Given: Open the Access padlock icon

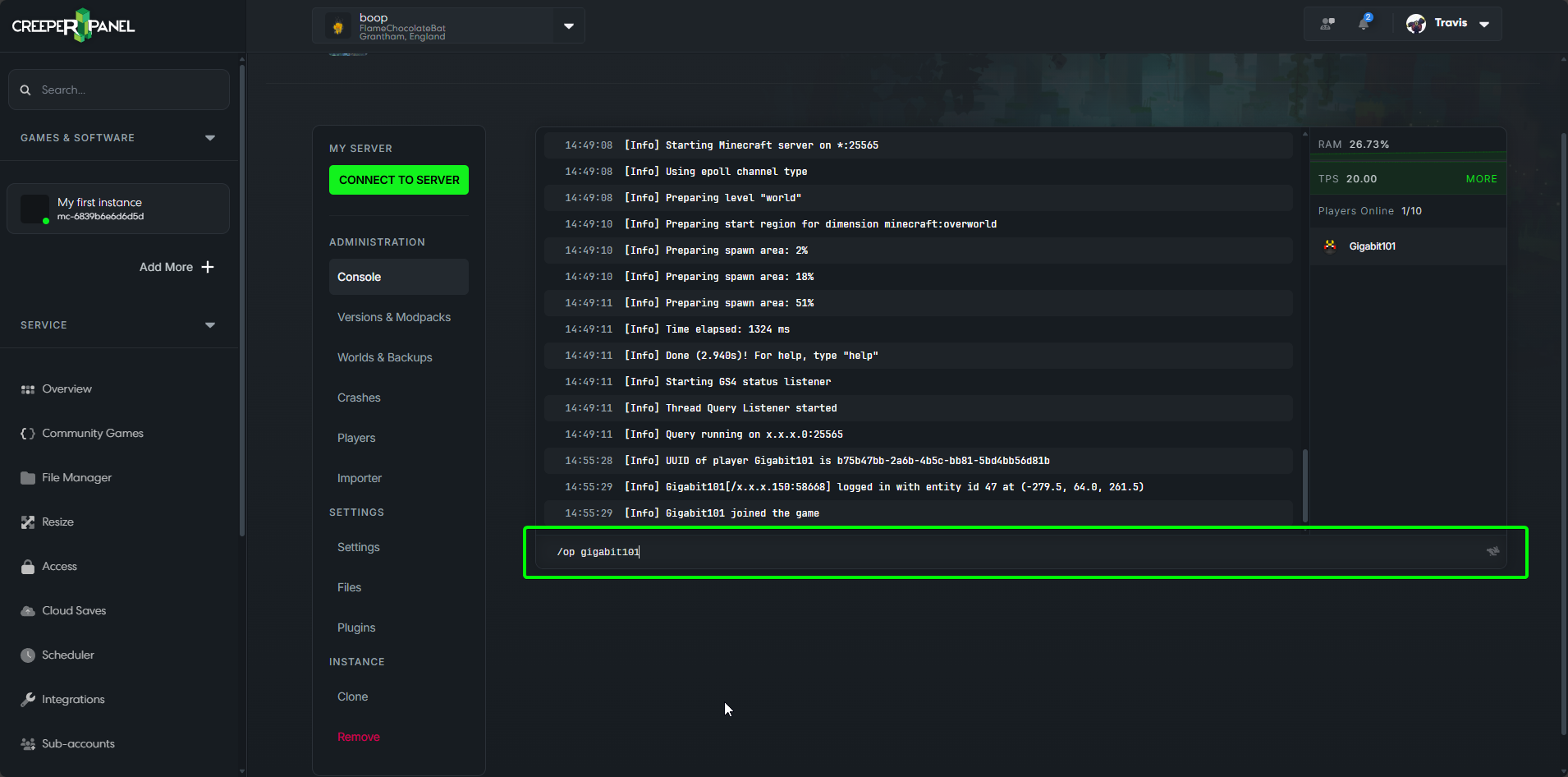Looking at the screenshot, I should 27,566.
